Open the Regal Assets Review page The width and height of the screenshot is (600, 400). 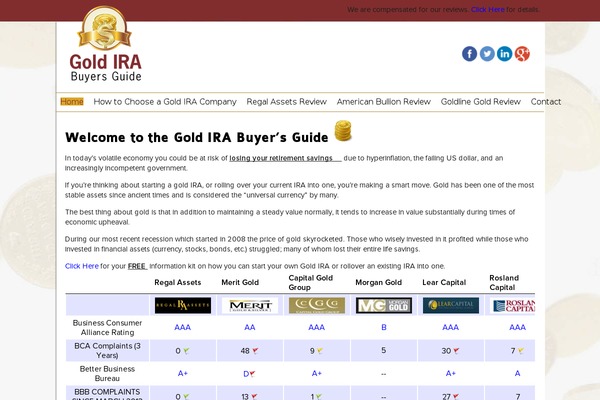287,102
